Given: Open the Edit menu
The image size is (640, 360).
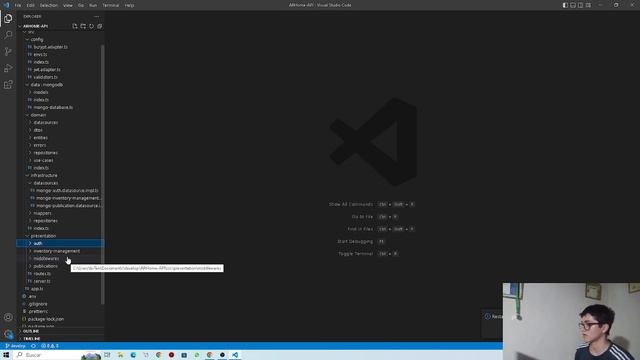Looking at the screenshot, I should [x=31, y=5].
